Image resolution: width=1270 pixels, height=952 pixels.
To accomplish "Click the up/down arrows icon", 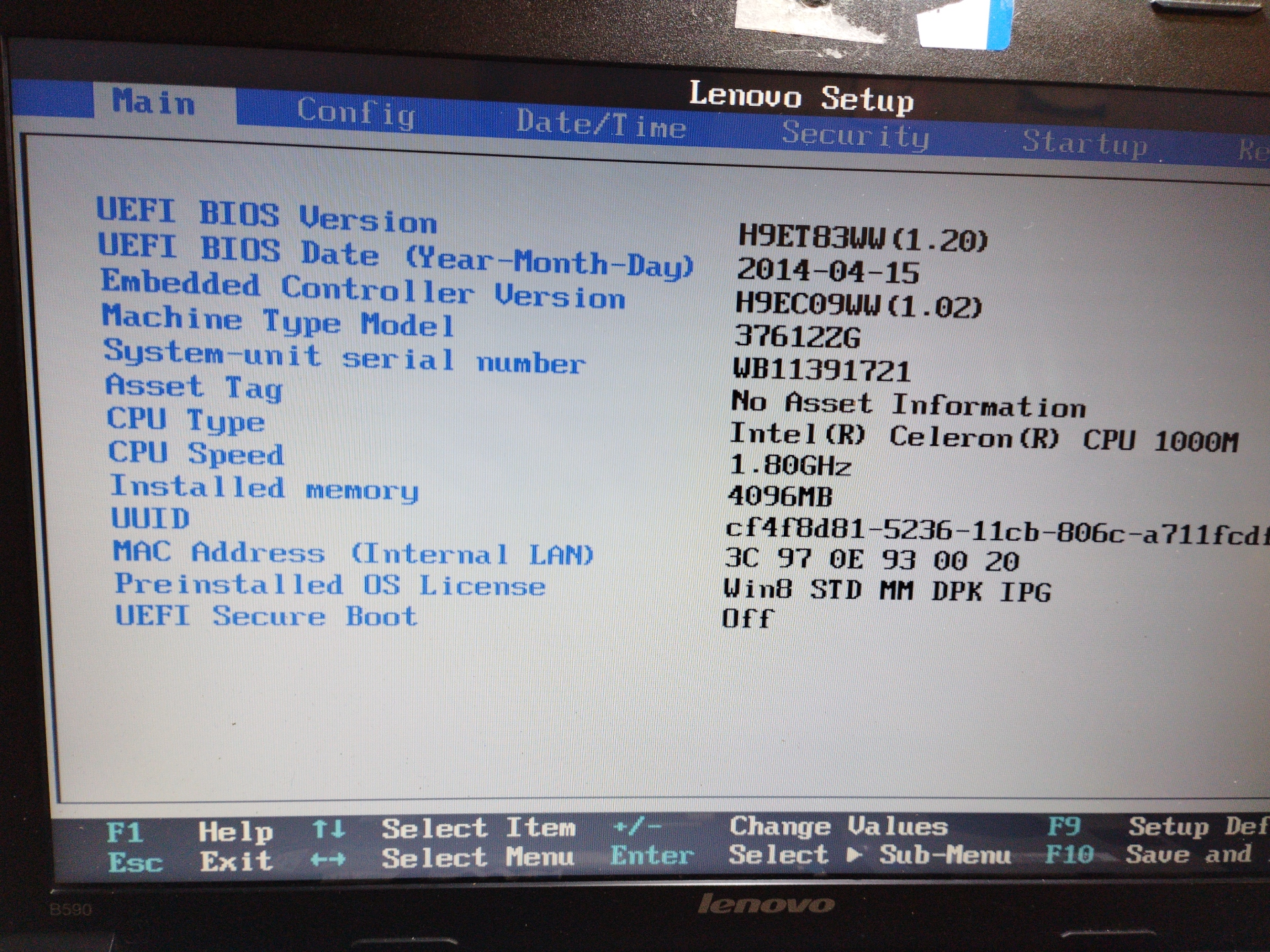I will coord(329,829).
